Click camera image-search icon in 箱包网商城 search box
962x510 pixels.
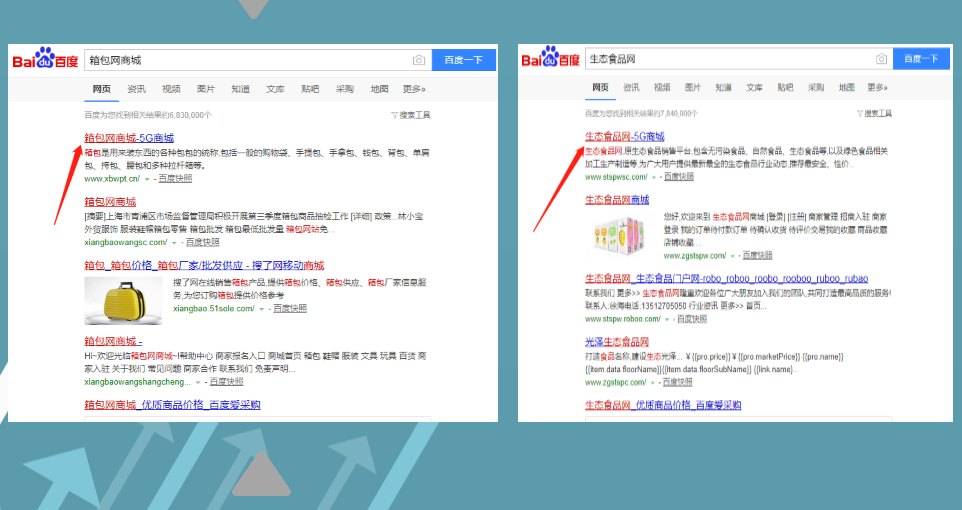[x=418, y=60]
